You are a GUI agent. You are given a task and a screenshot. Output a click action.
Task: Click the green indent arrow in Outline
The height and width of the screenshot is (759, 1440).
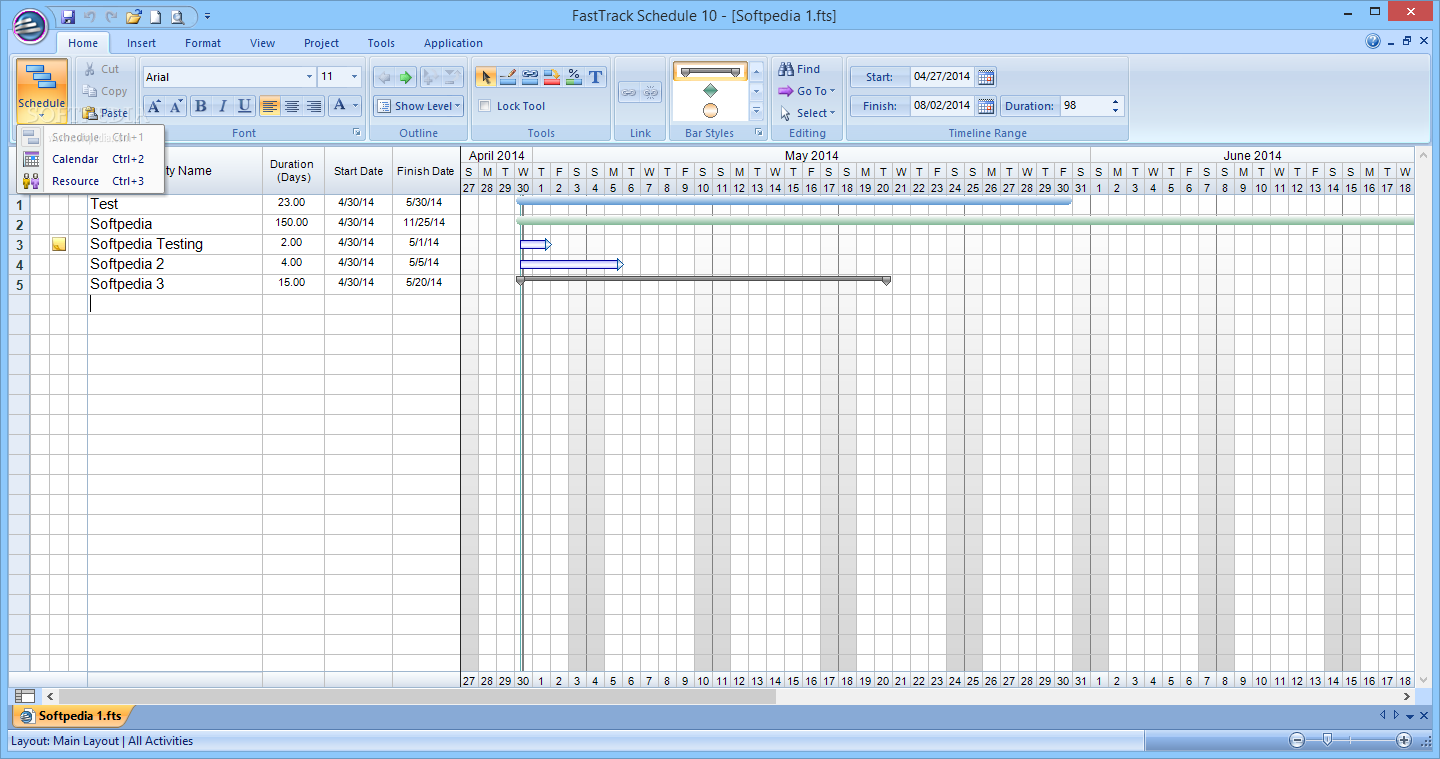click(x=406, y=77)
